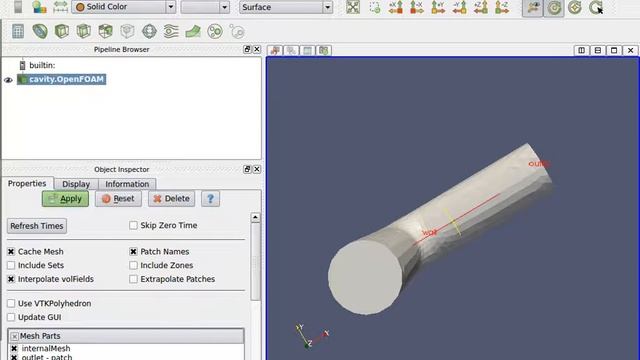The width and height of the screenshot is (640, 360).
Task: Uncheck the Patch Names checkbox
Action: (133, 251)
